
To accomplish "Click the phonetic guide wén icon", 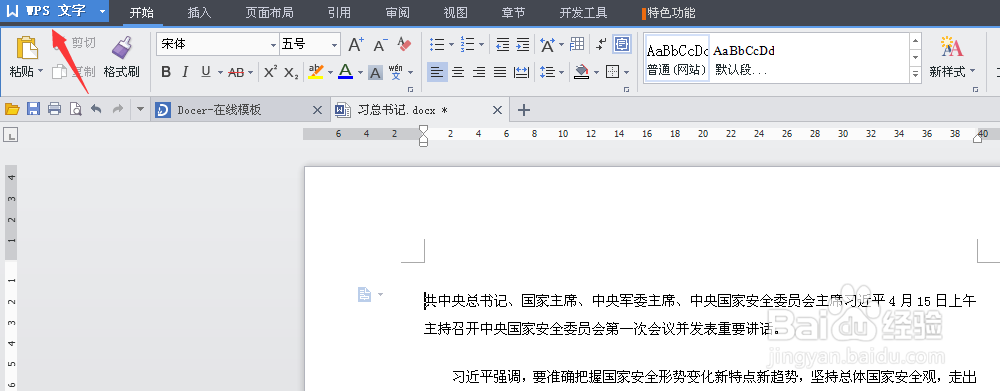I will coord(395,72).
